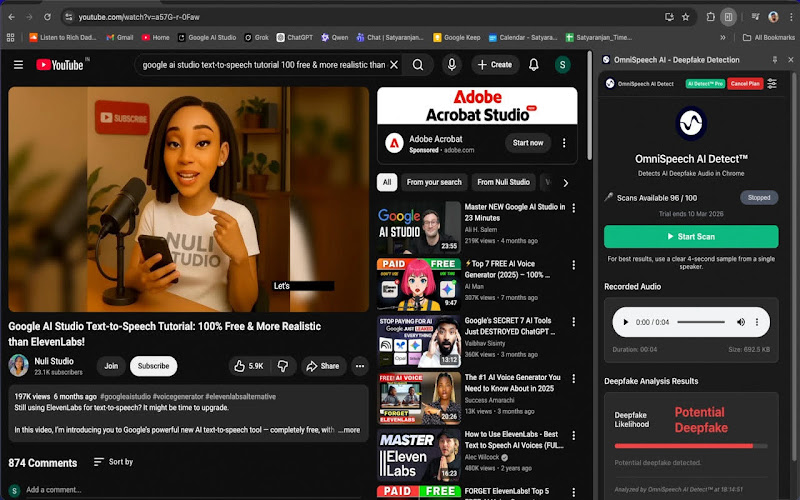Click the red Cancel Plan button
This screenshot has width=800, height=500.
(745, 83)
